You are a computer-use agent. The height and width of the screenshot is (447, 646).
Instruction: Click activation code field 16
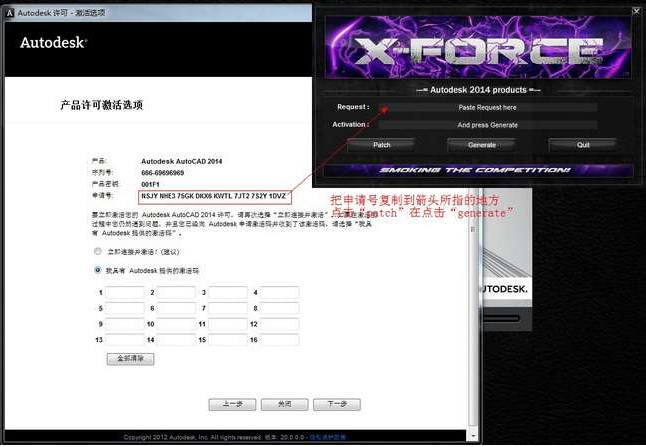pos(279,340)
